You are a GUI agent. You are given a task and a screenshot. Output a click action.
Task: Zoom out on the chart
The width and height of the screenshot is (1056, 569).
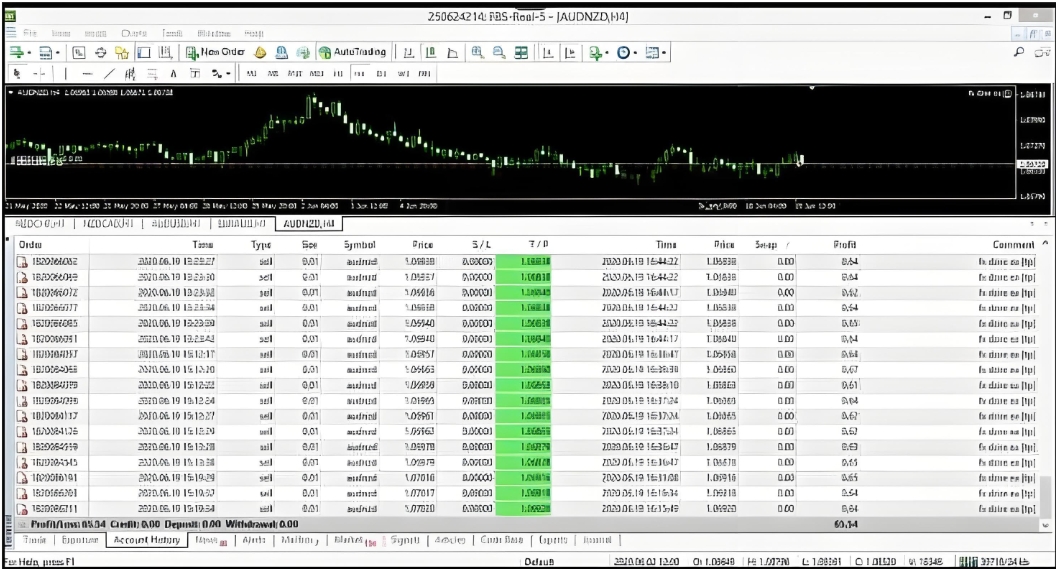(498, 52)
